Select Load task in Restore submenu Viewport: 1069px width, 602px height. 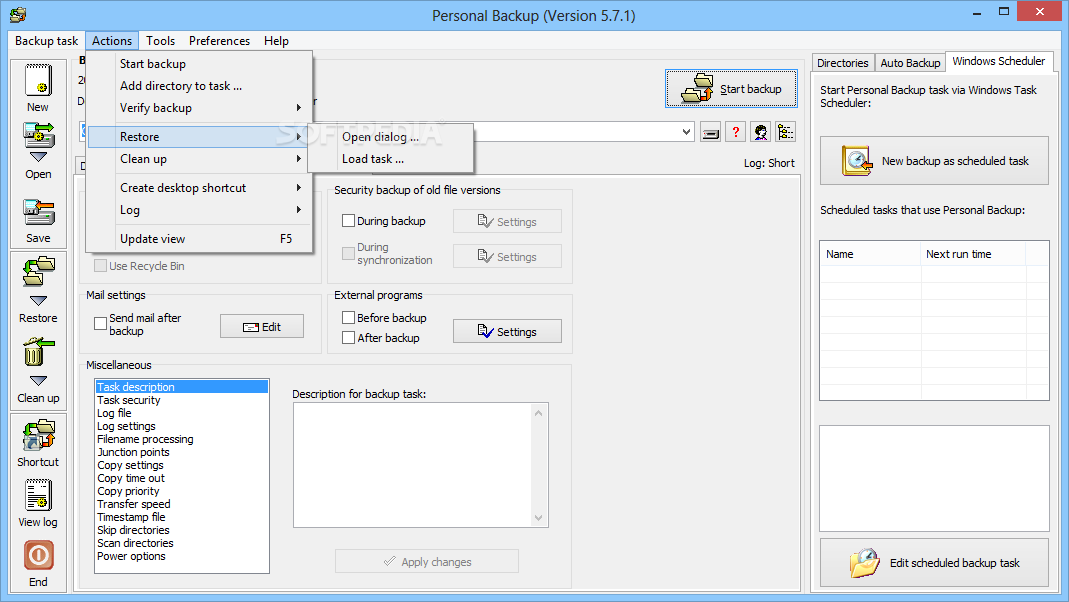tap(390, 159)
